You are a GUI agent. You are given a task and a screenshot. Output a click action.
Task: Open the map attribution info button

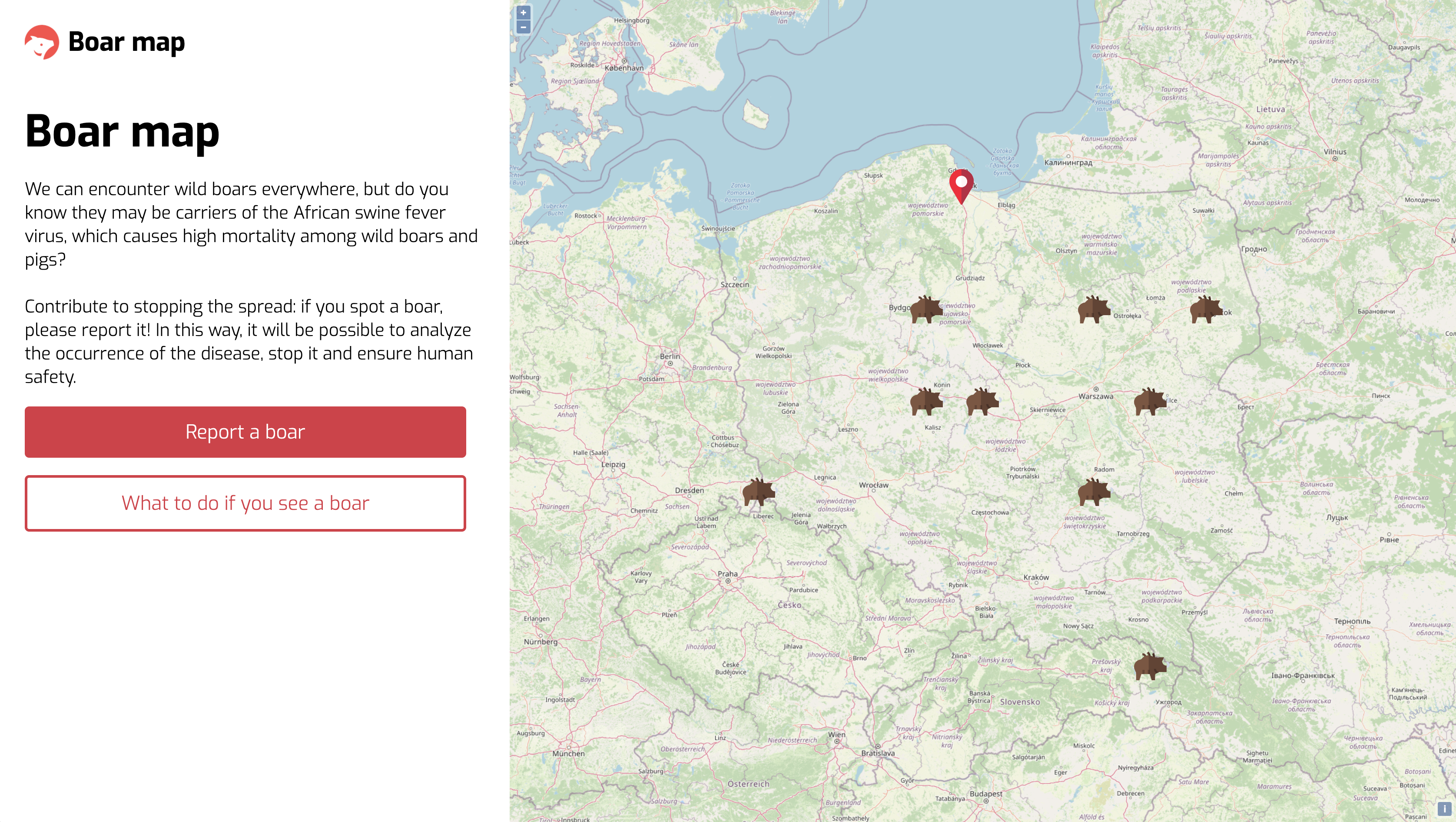click(1444, 809)
